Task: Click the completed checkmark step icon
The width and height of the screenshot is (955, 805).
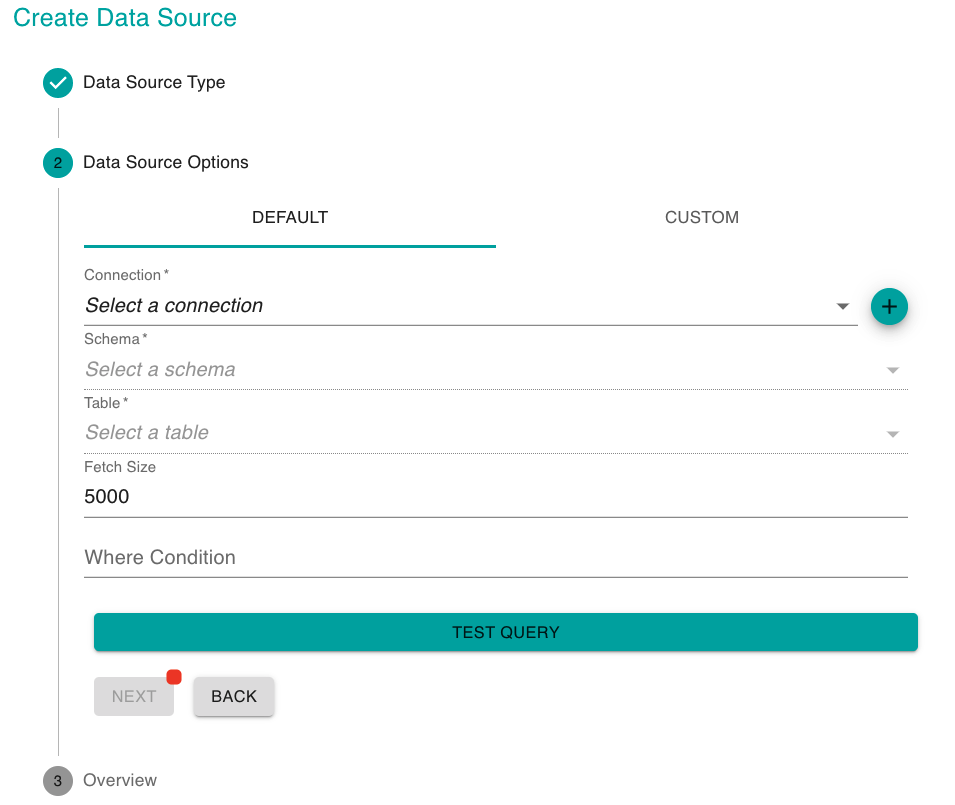Action: pos(58,83)
